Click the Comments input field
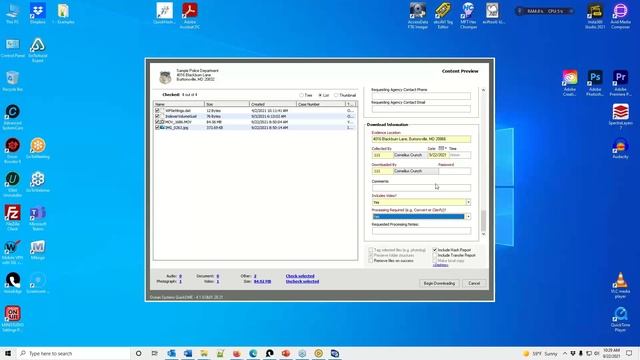Viewport: 640px width, 360px height. pyautogui.click(x=421, y=187)
